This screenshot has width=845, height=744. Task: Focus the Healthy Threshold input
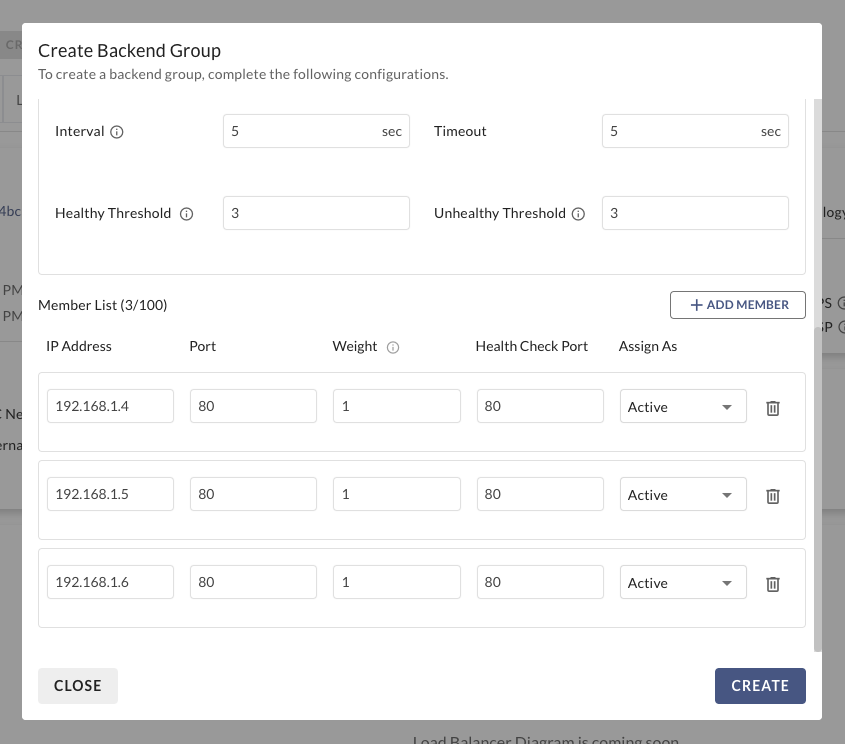(x=316, y=213)
